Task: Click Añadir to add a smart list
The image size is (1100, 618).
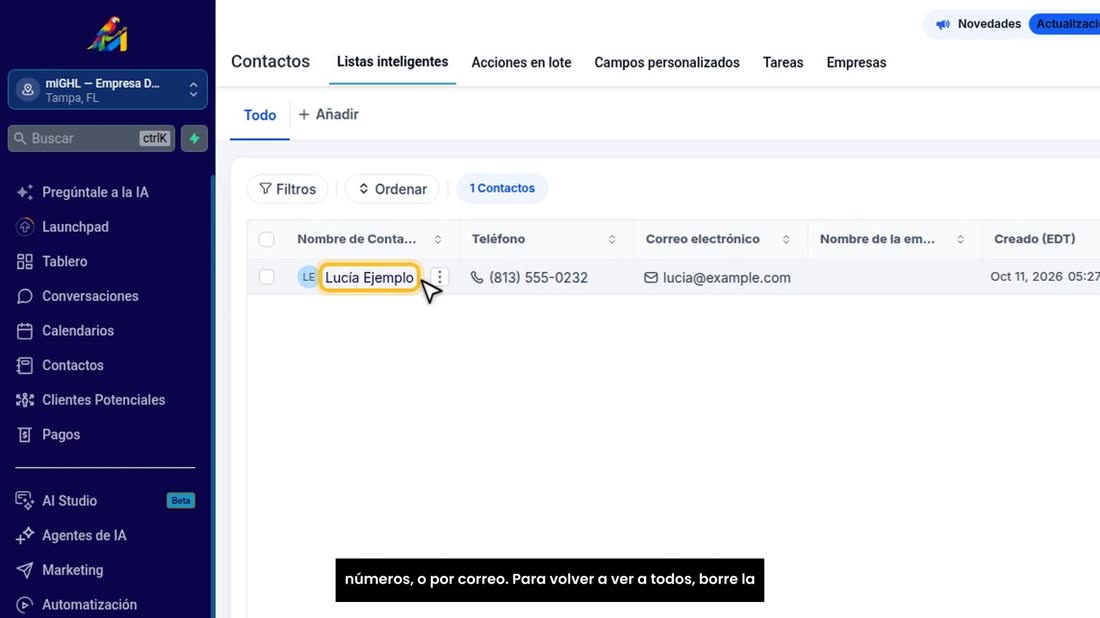Action: pyautogui.click(x=328, y=114)
